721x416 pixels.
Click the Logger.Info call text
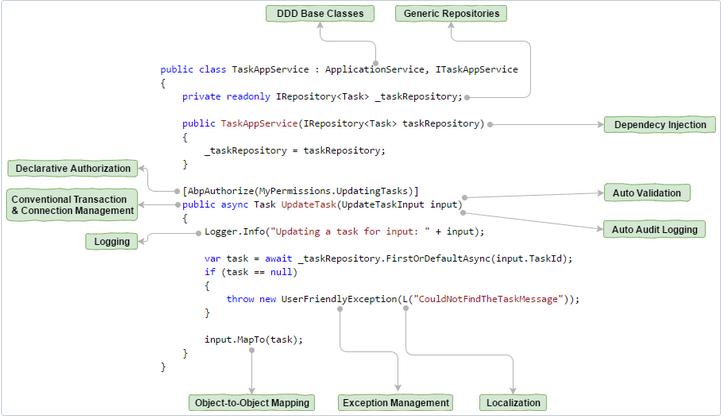click(x=235, y=232)
